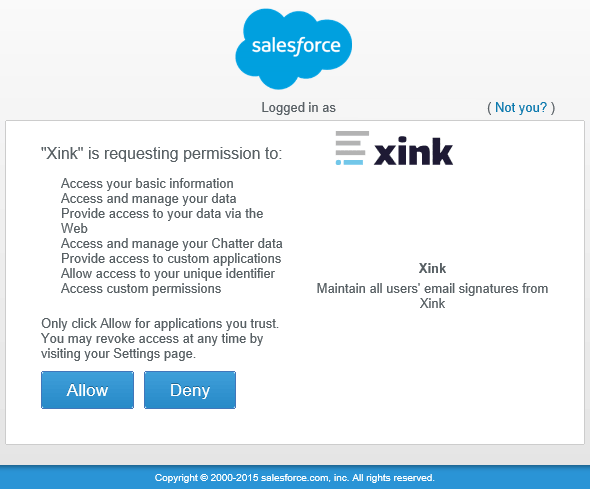The image size is (590, 489).
Task: Click the Xink logo image
Action: (394, 148)
